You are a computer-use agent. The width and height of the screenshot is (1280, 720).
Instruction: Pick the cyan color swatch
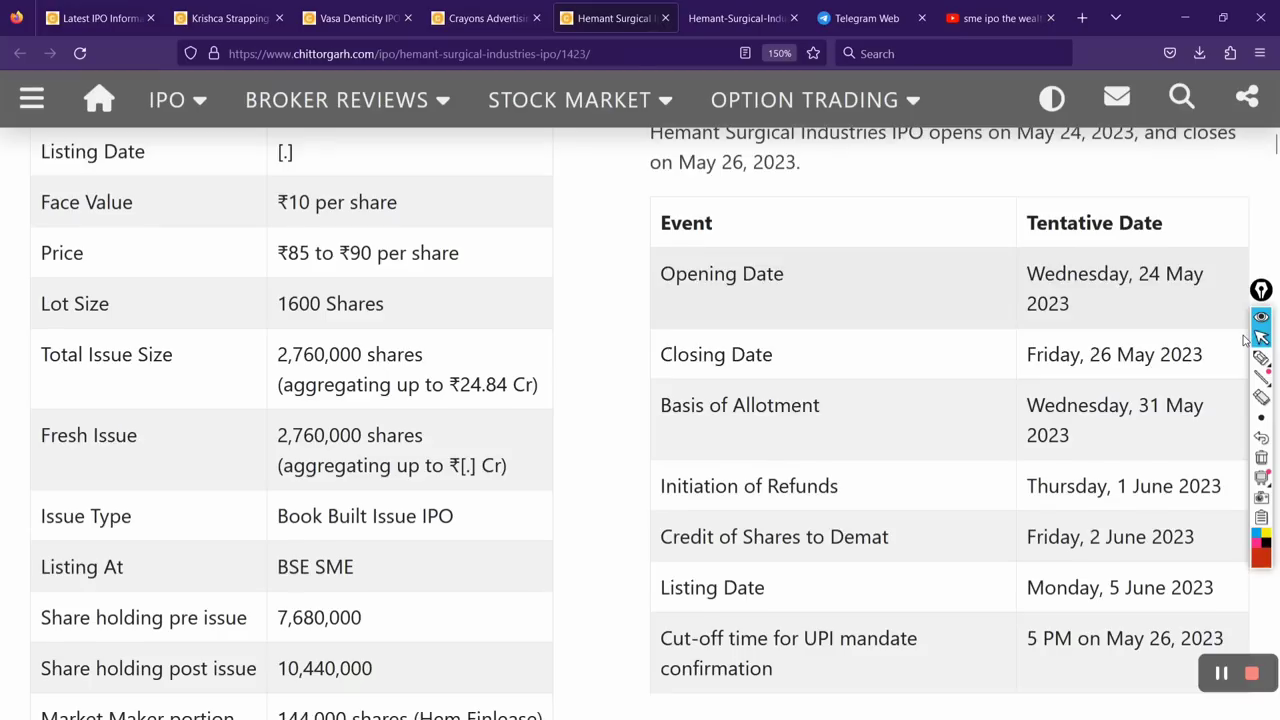click(x=1256, y=534)
